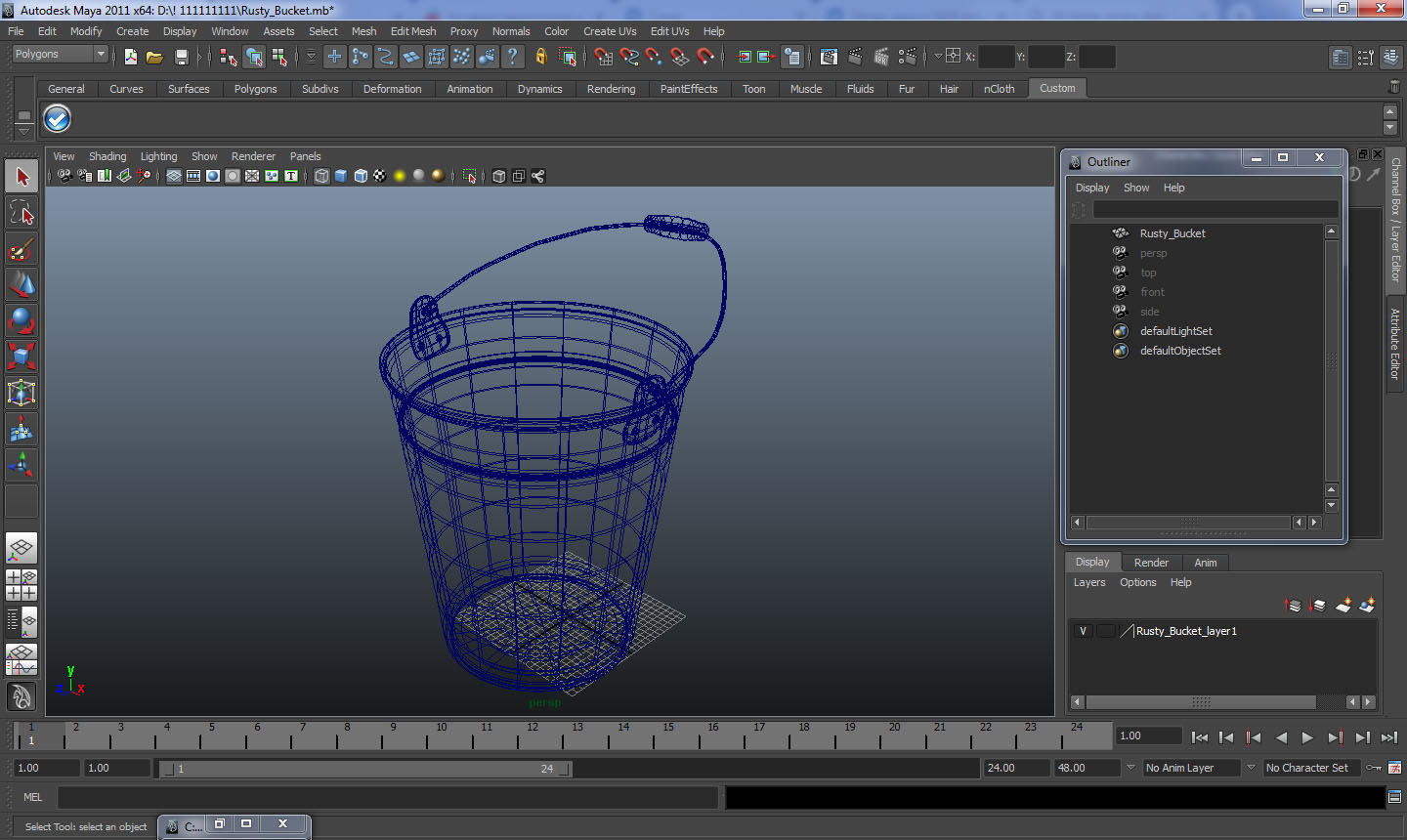Click the shelf trash can icon
Viewport: 1407px width, 840px height.
click(1393, 88)
